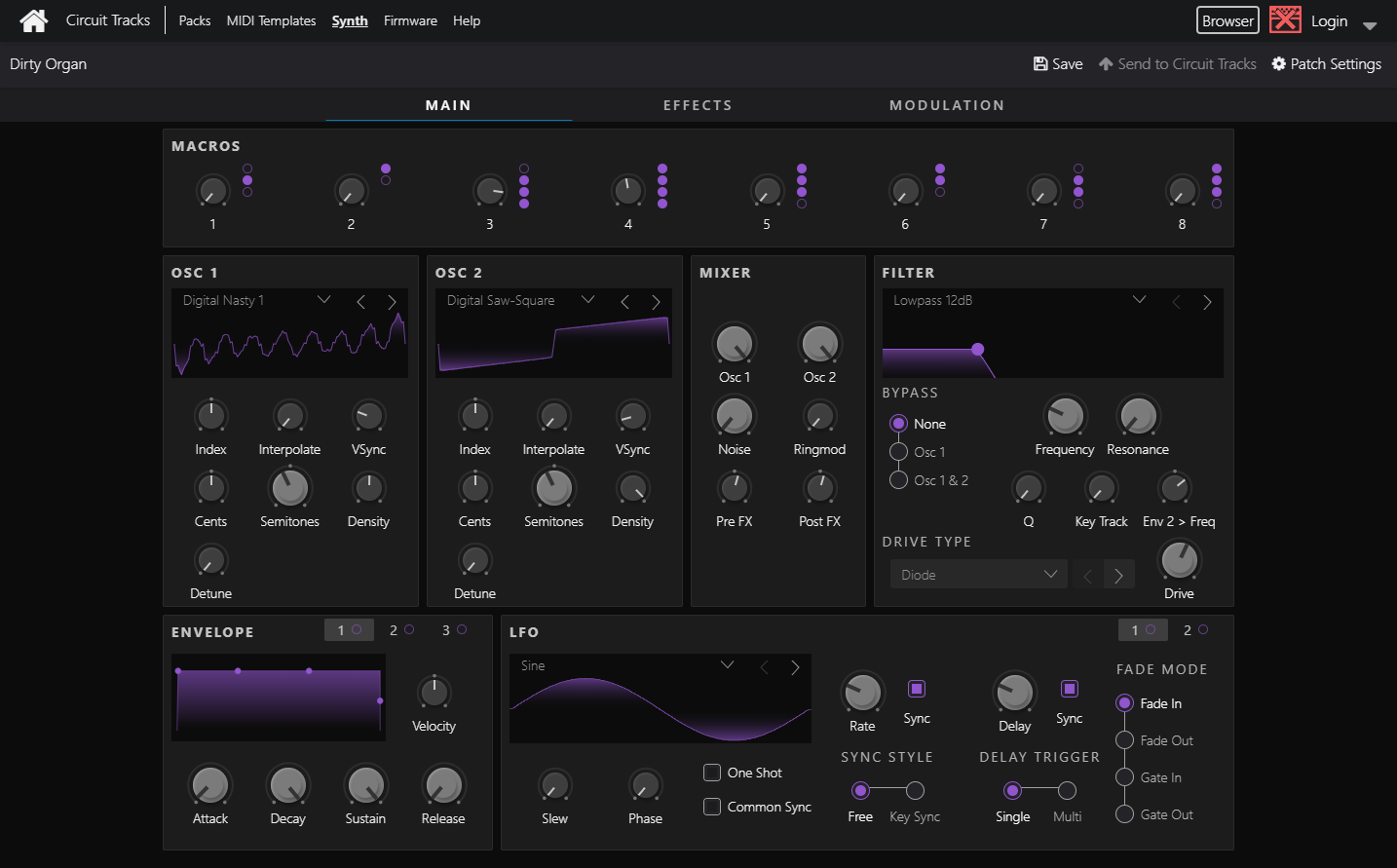The image size is (1397, 868).
Task: Click the filter cutoff handle on the graph
Action: tap(977, 350)
